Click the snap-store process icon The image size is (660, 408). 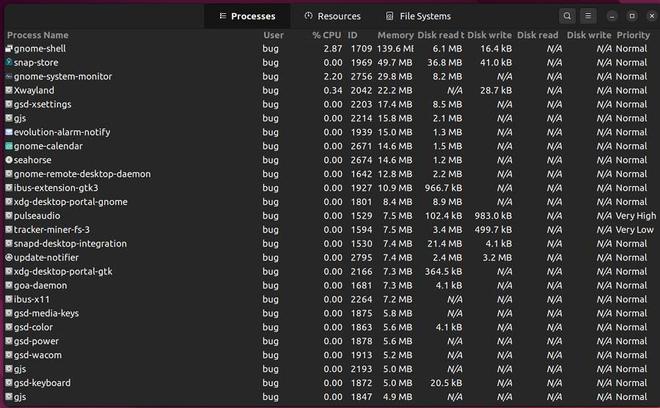click(x=9, y=62)
